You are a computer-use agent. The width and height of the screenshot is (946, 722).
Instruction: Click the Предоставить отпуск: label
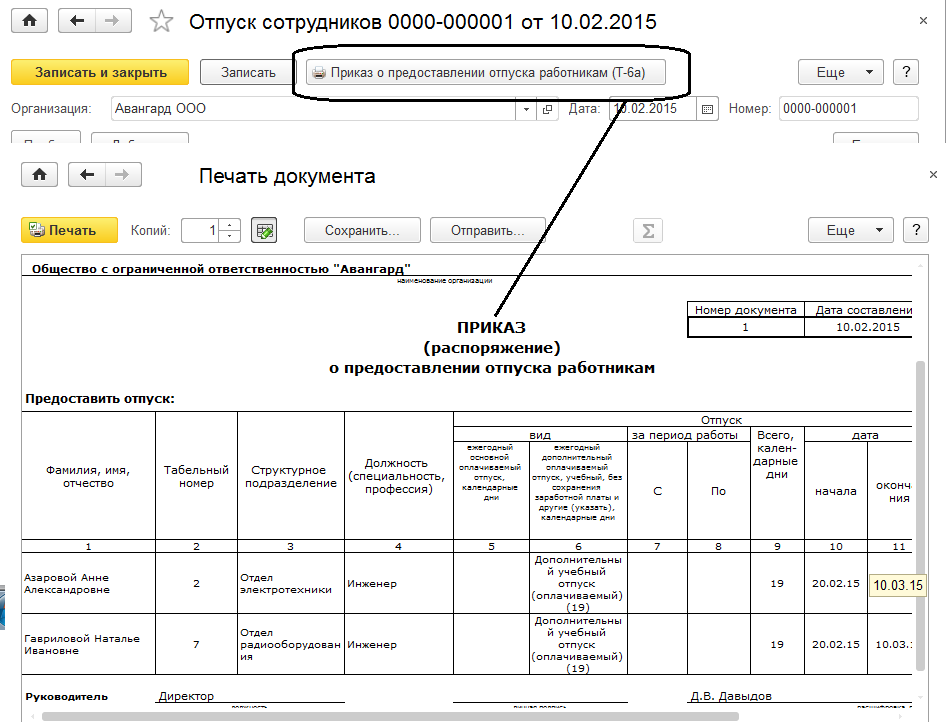pos(100,399)
